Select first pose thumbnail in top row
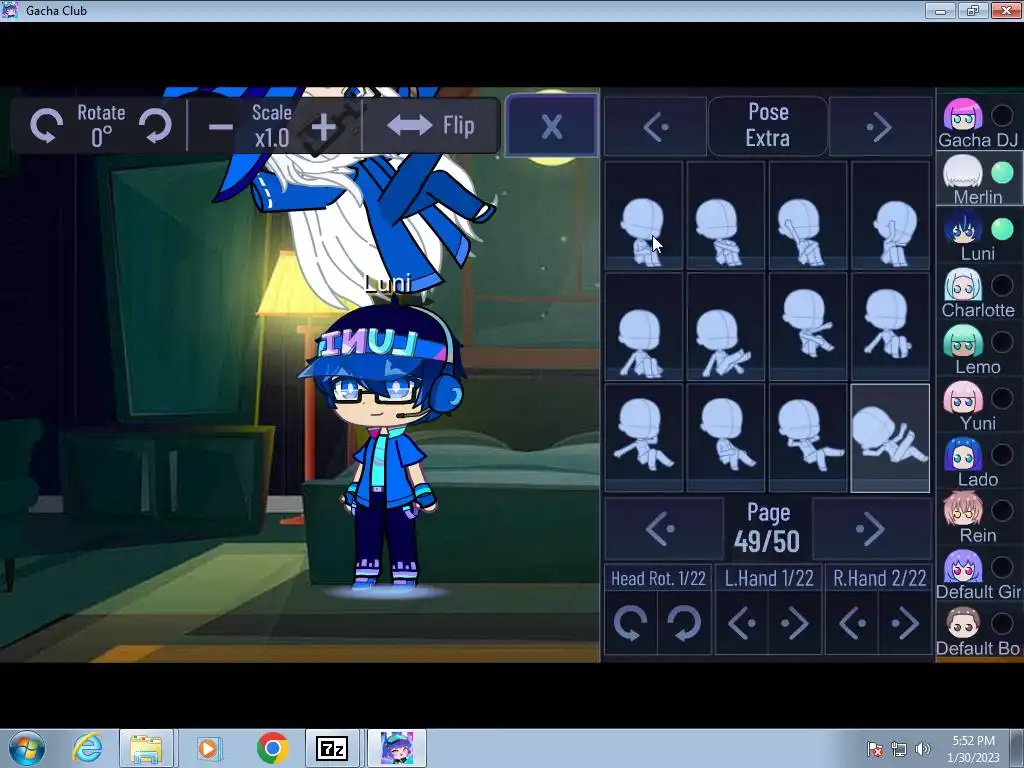This screenshot has height=768, width=1024. 644,216
